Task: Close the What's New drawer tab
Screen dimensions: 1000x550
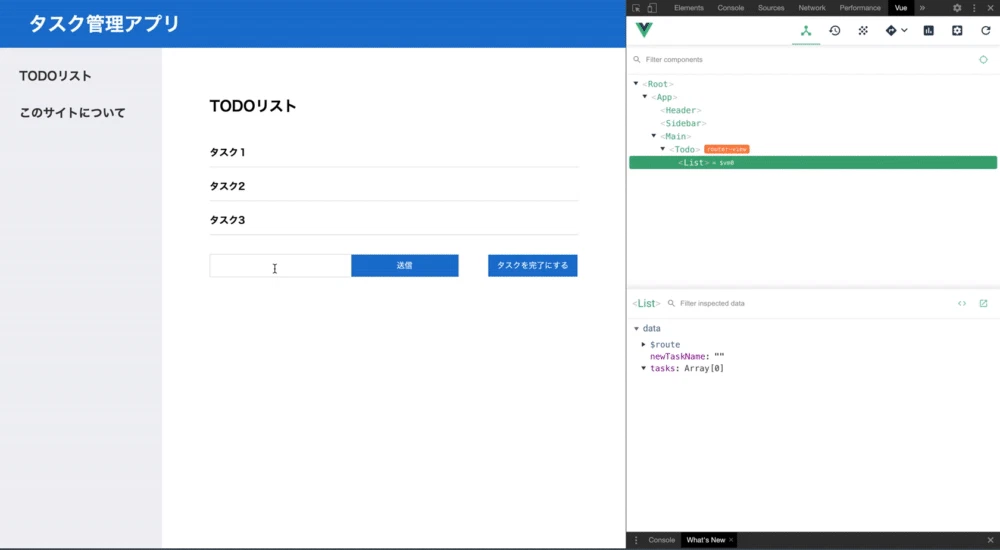Action: pyautogui.click(x=731, y=540)
